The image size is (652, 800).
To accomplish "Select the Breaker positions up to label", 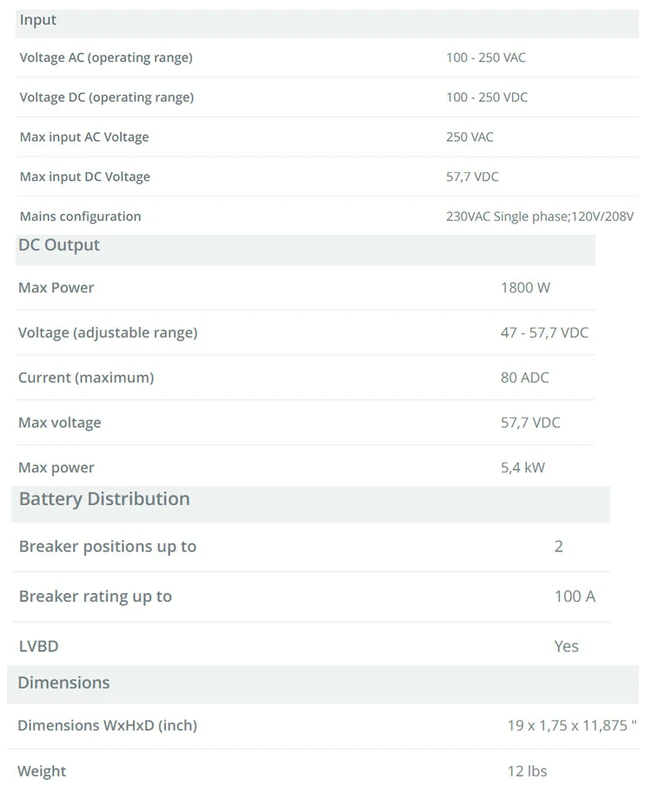I will point(108,546).
